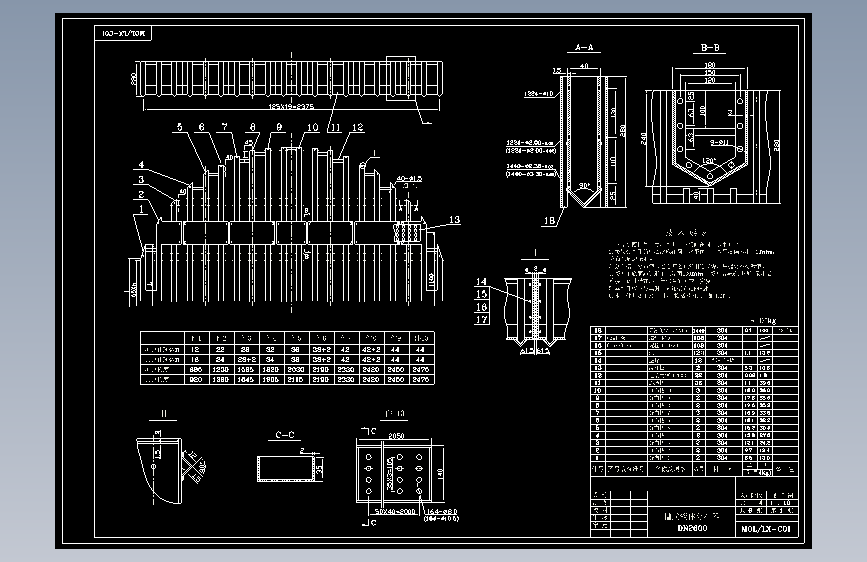Click the B-B section view title

point(710,48)
